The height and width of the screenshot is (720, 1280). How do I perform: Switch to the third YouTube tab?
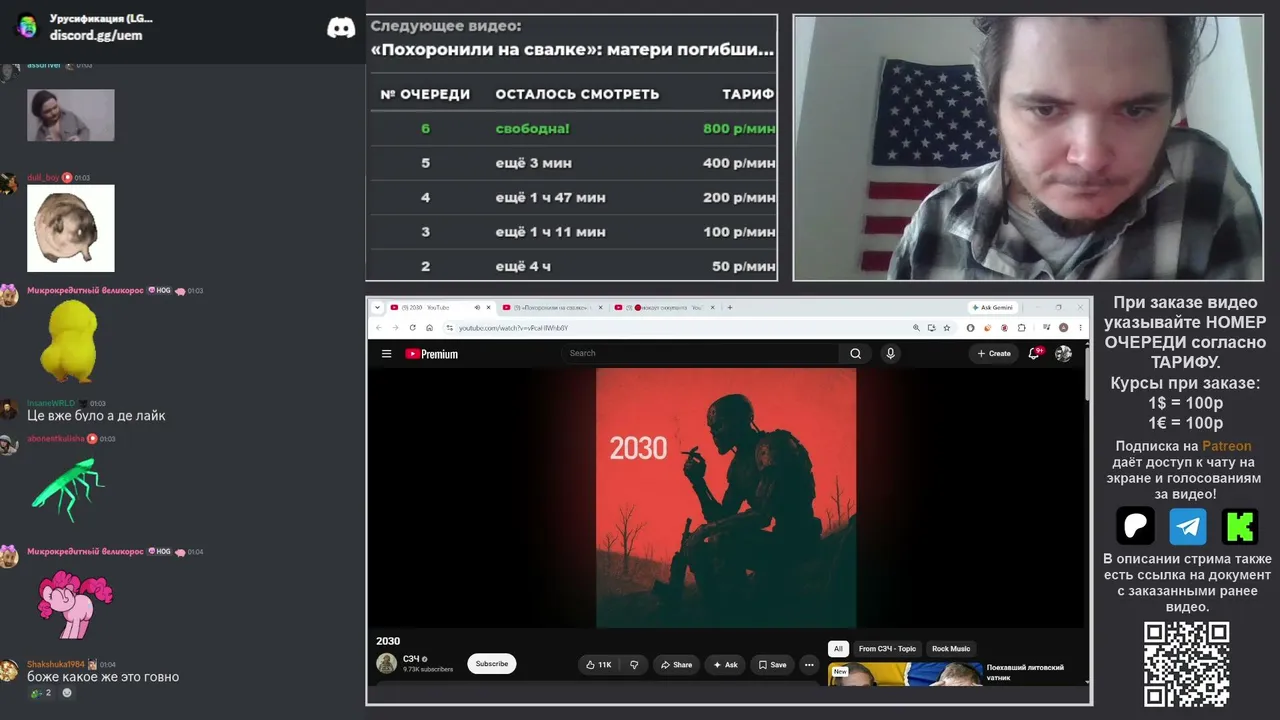click(666, 307)
